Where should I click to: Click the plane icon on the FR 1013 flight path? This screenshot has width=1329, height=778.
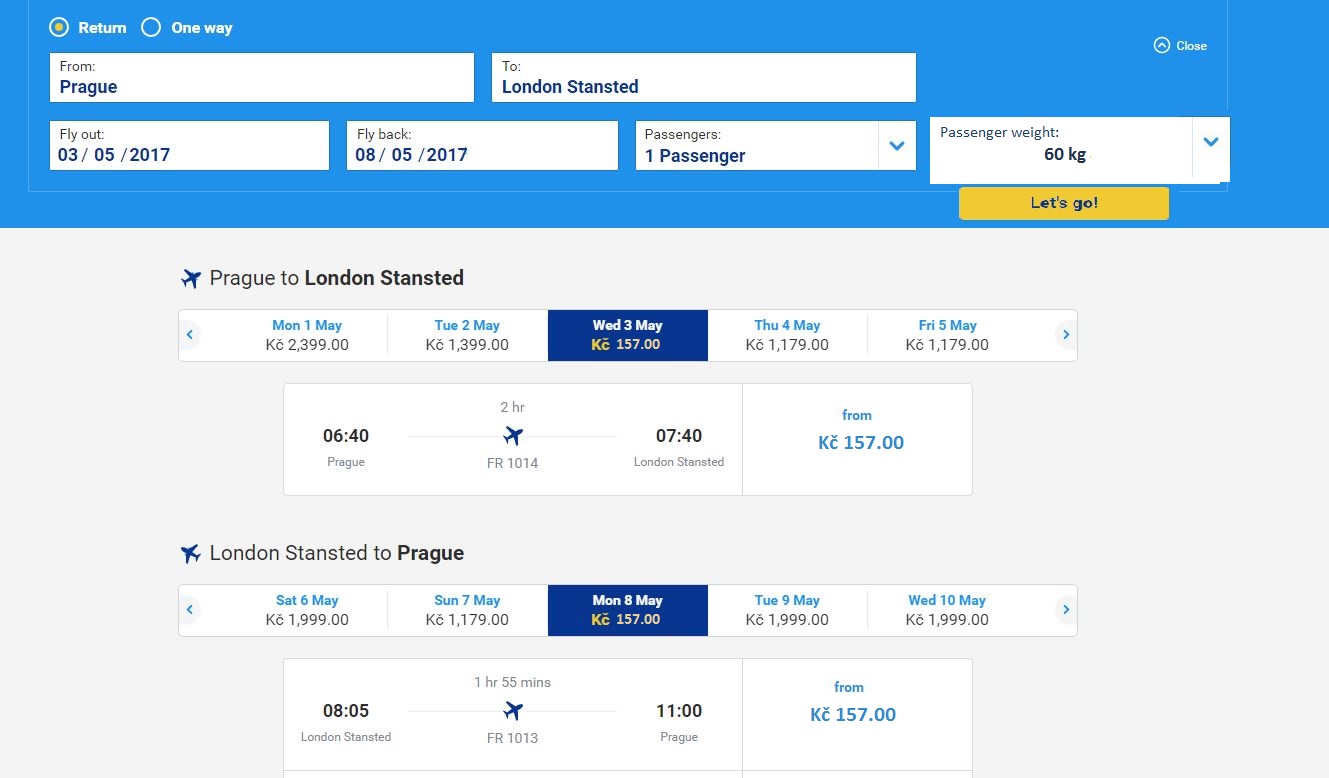click(x=513, y=711)
